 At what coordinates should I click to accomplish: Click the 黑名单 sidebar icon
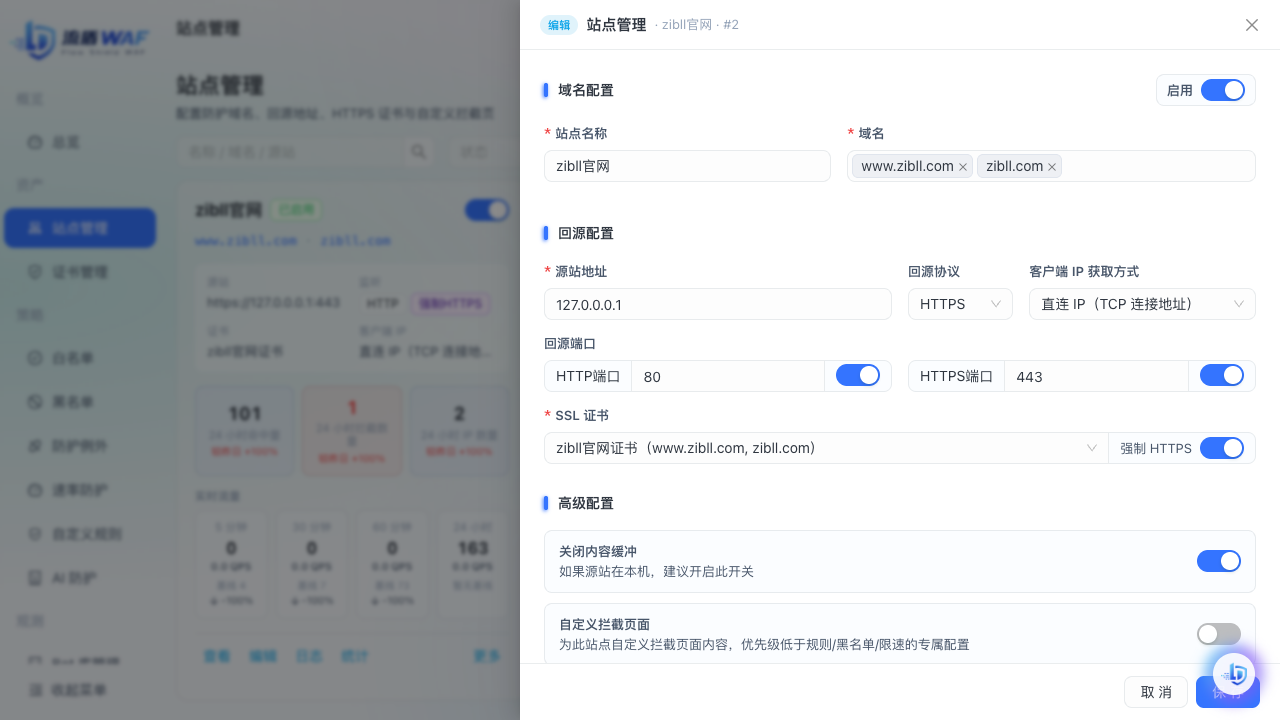(x=35, y=402)
